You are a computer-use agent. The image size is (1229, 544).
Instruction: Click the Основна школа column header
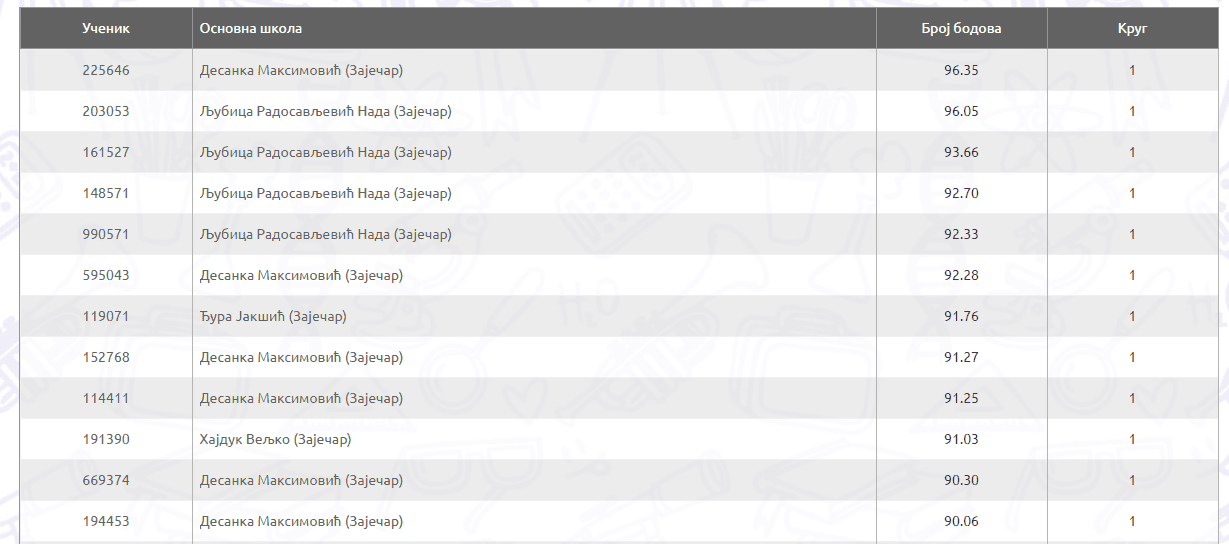[x=251, y=29]
